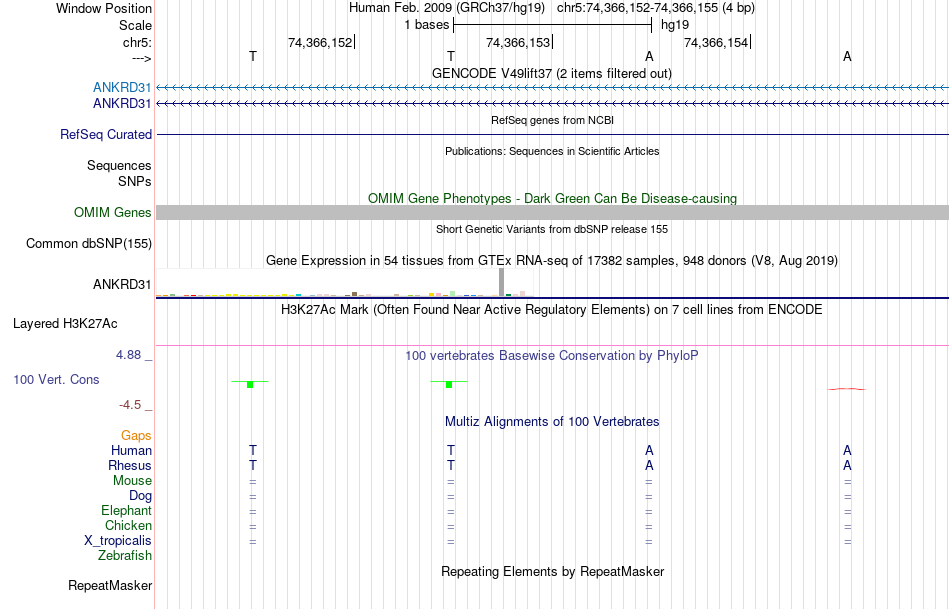This screenshot has height=609, width=950.
Task: Click the SNPs label
Action: click(135, 181)
